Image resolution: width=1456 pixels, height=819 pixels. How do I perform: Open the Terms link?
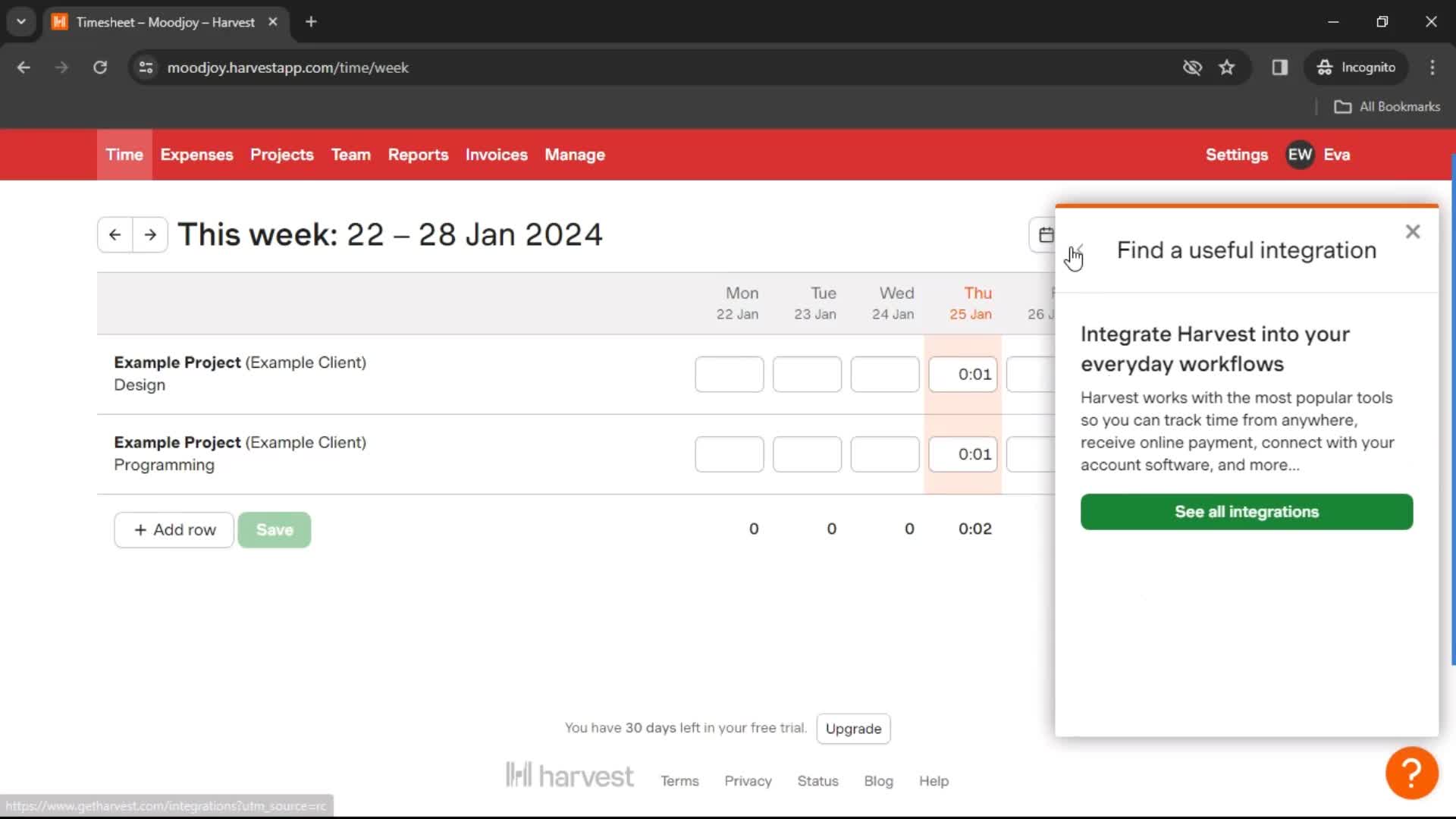point(679,781)
